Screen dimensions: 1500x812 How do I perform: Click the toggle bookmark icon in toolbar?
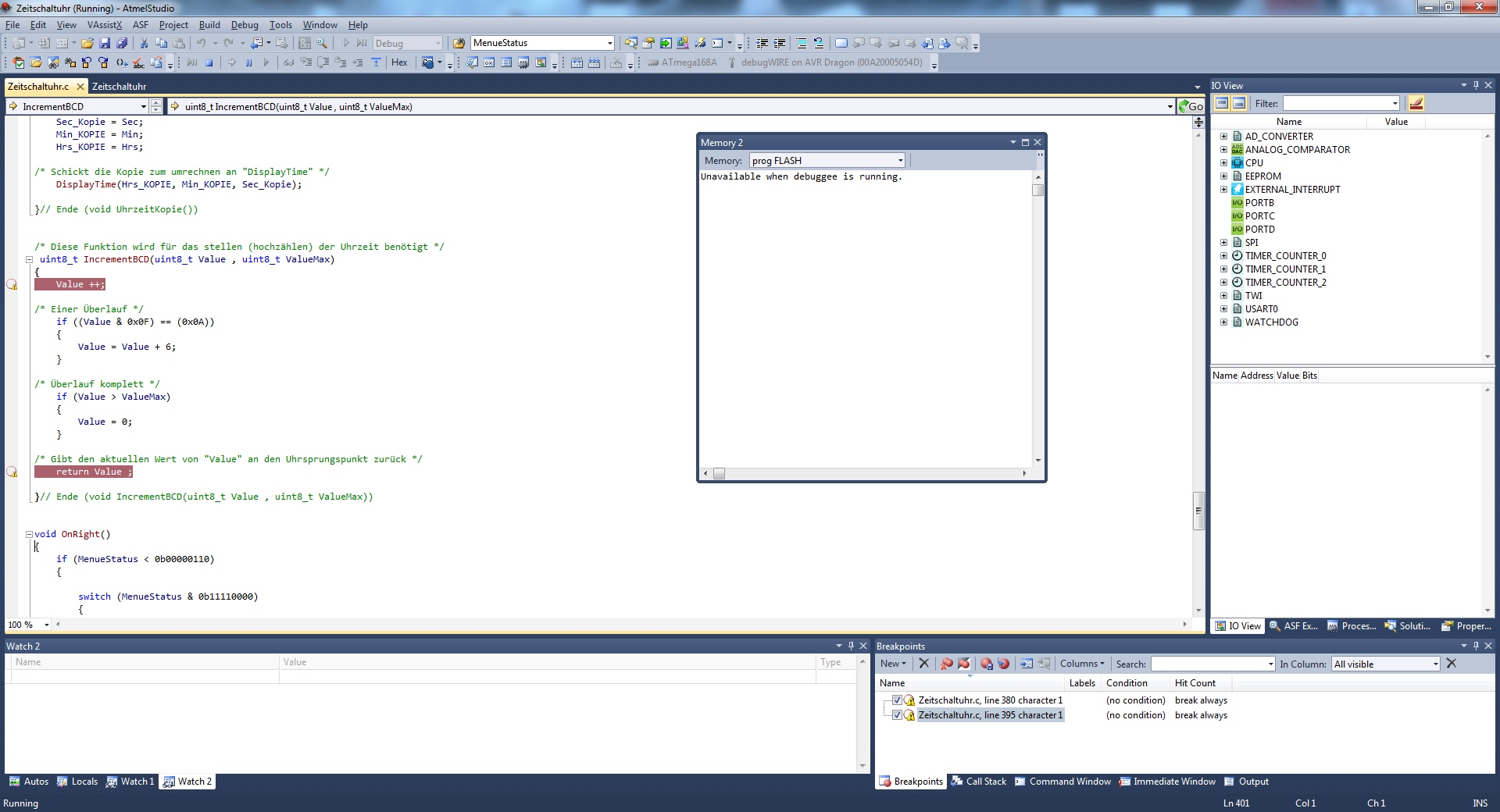pos(841,43)
